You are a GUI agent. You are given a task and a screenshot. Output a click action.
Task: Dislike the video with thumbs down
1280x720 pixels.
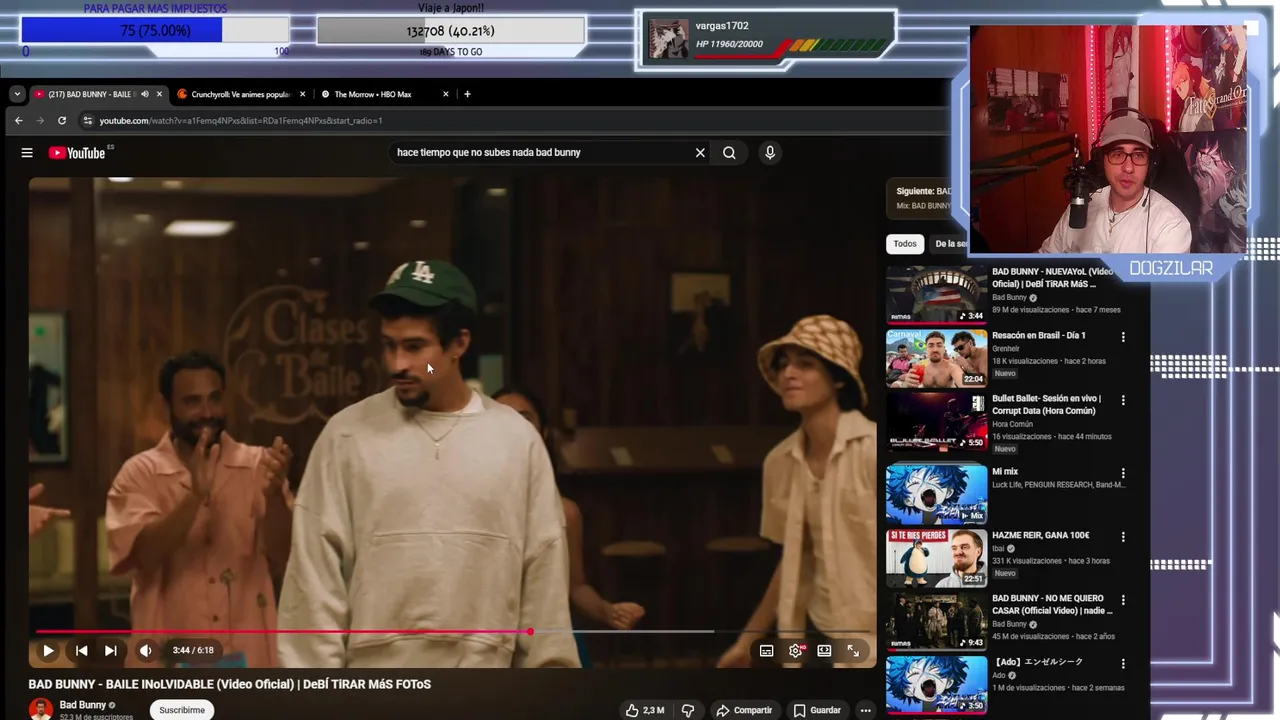pyautogui.click(x=688, y=710)
